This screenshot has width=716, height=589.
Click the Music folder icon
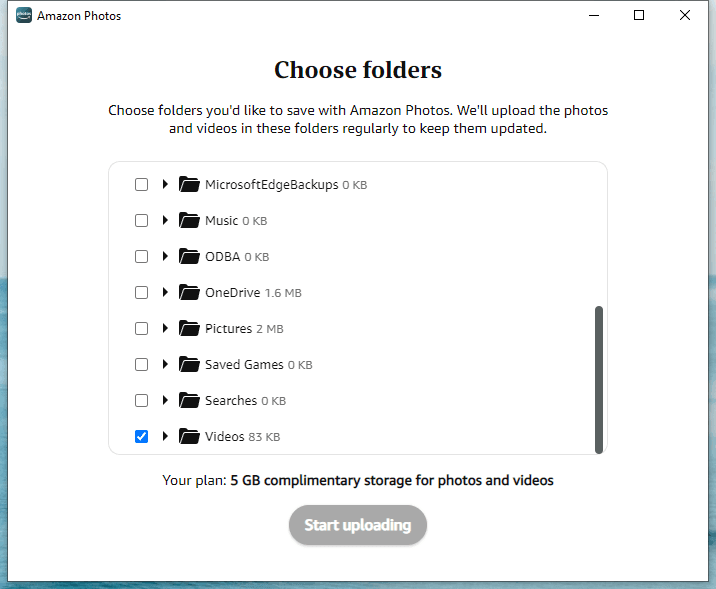click(190, 220)
